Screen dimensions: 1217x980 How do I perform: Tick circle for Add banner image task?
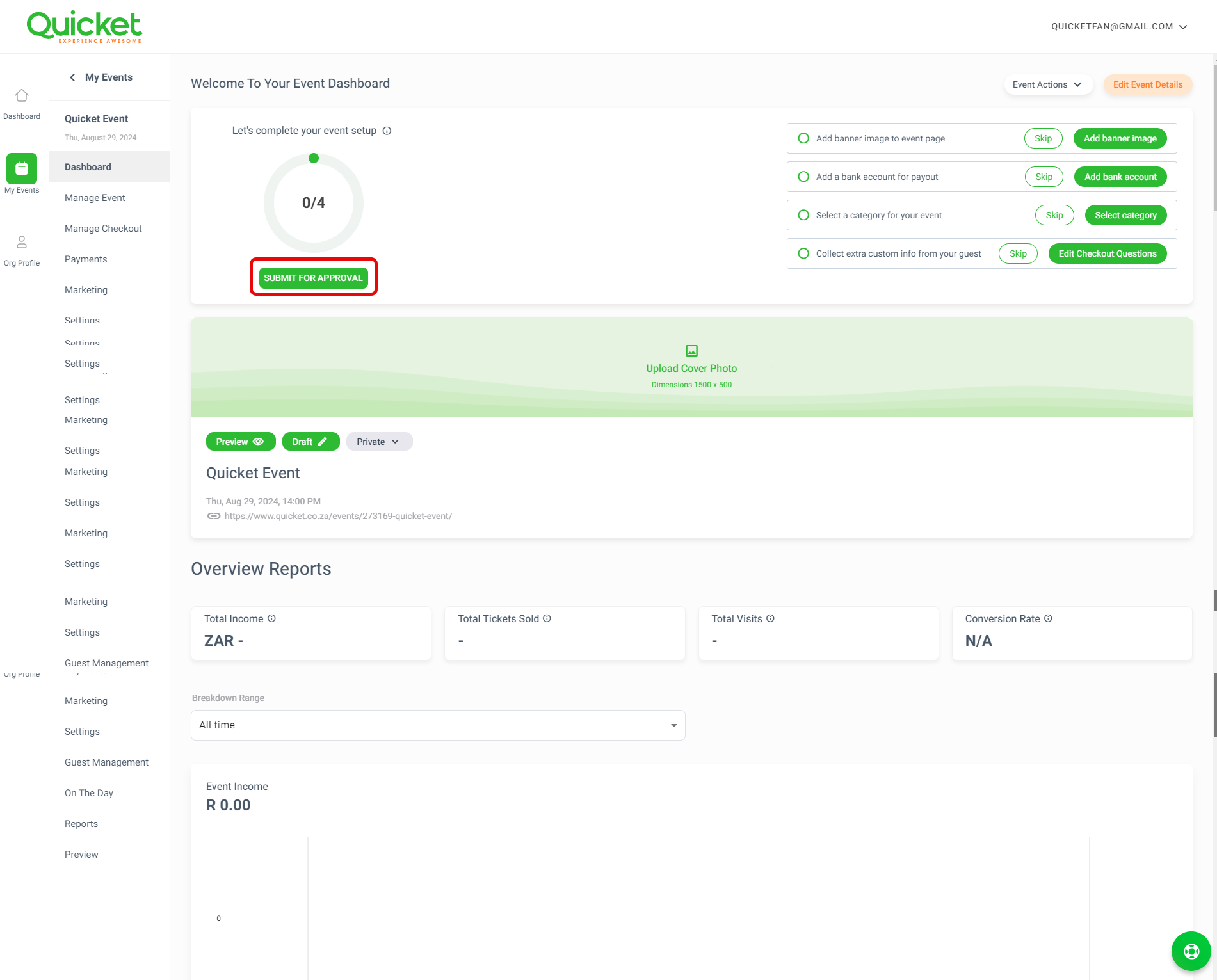pyautogui.click(x=803, y=138)
